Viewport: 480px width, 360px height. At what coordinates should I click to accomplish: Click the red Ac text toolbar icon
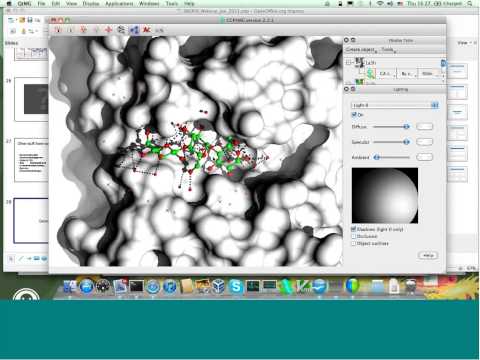tap(147, 30)
